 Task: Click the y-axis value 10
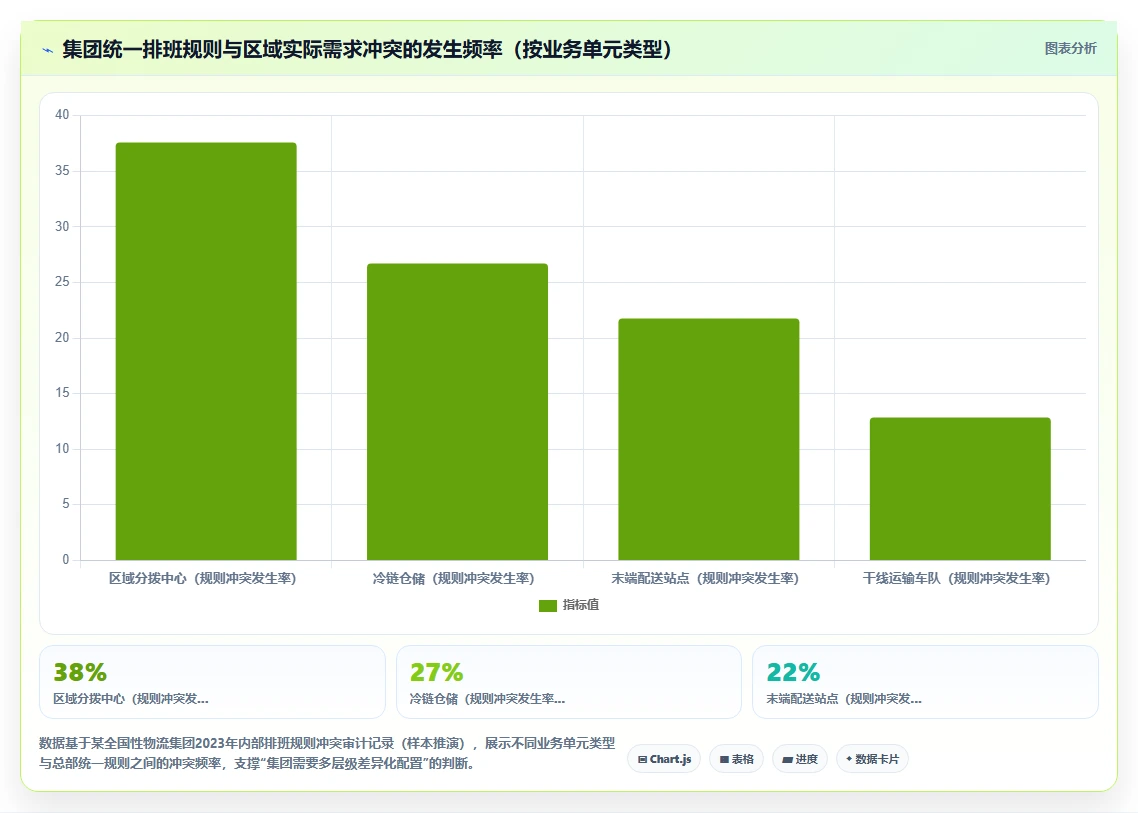point(62,449)
